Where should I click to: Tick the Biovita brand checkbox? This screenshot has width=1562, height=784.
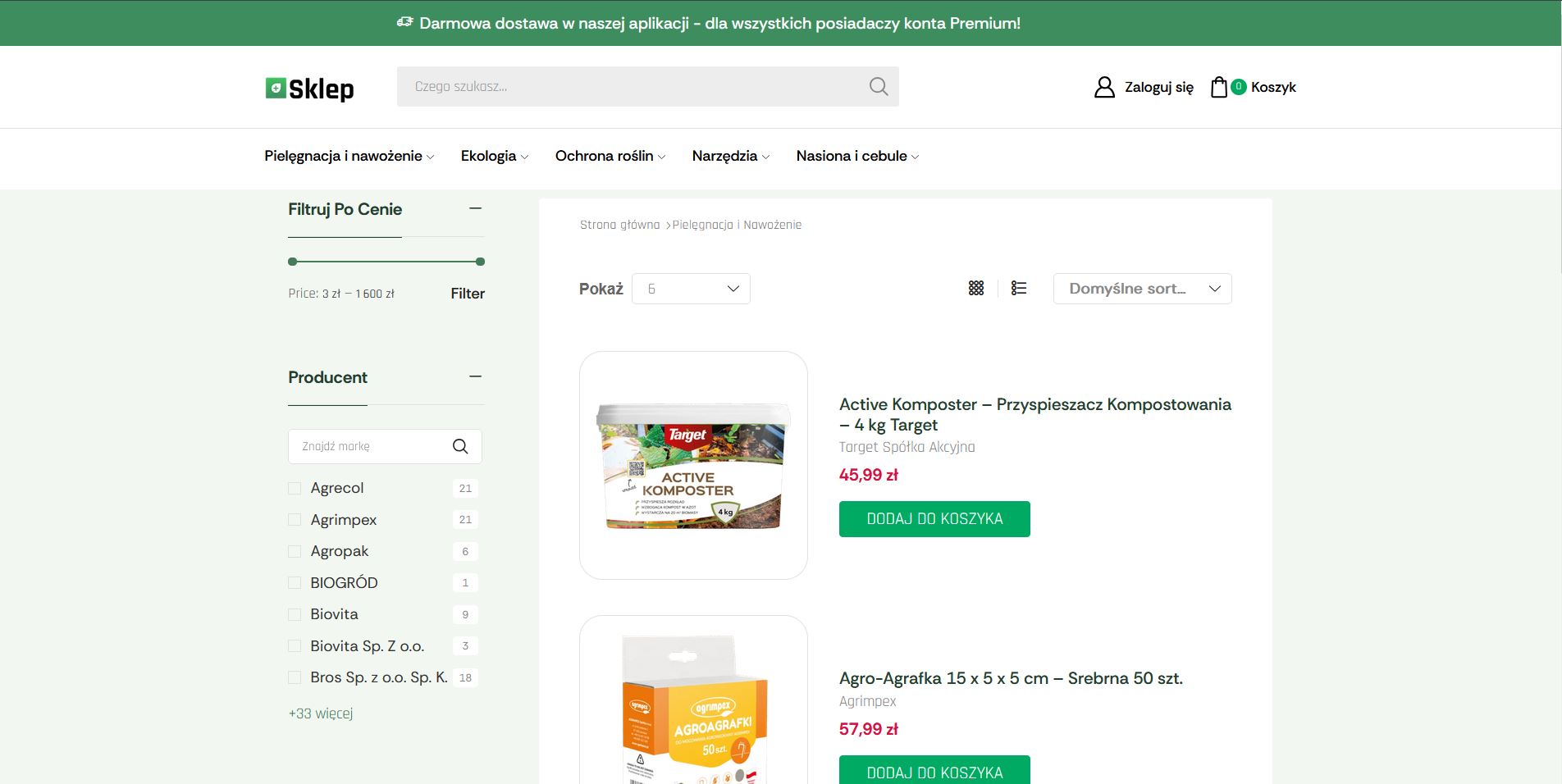tap(295, 615)
